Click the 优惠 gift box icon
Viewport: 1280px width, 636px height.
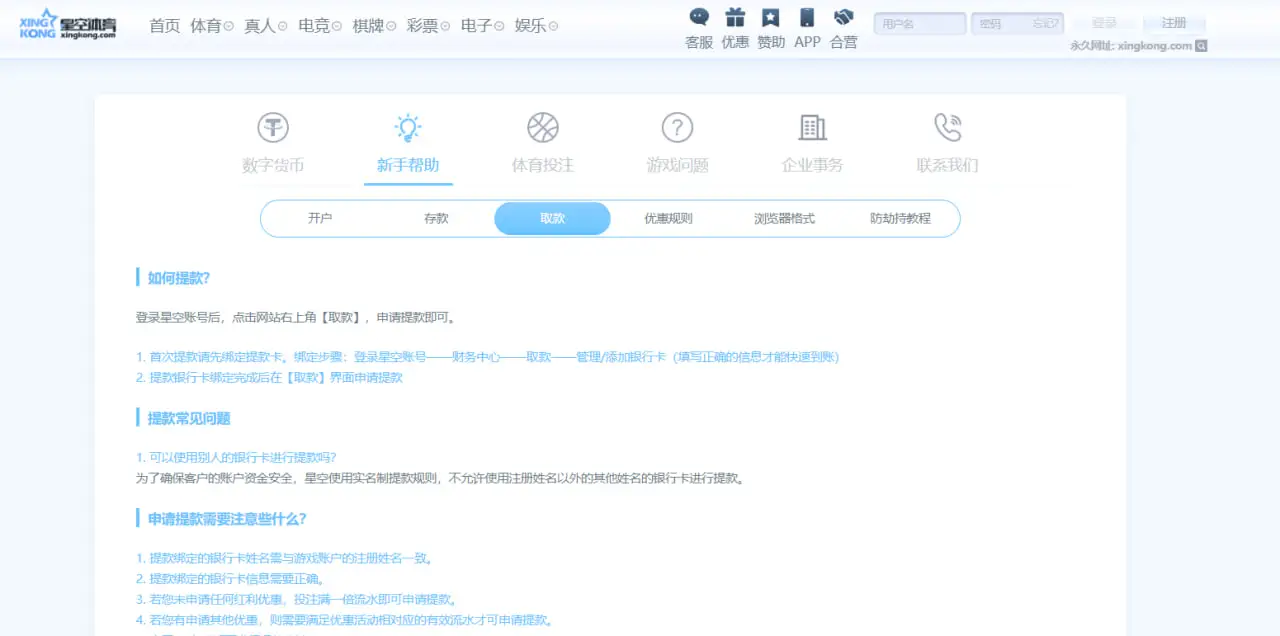click(735, 18)
